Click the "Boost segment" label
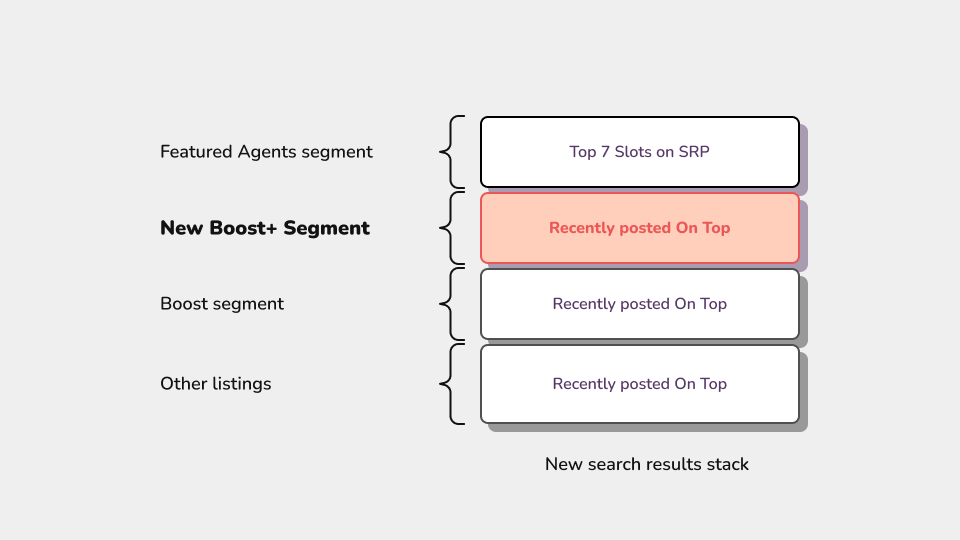 (x=222, y=304)
